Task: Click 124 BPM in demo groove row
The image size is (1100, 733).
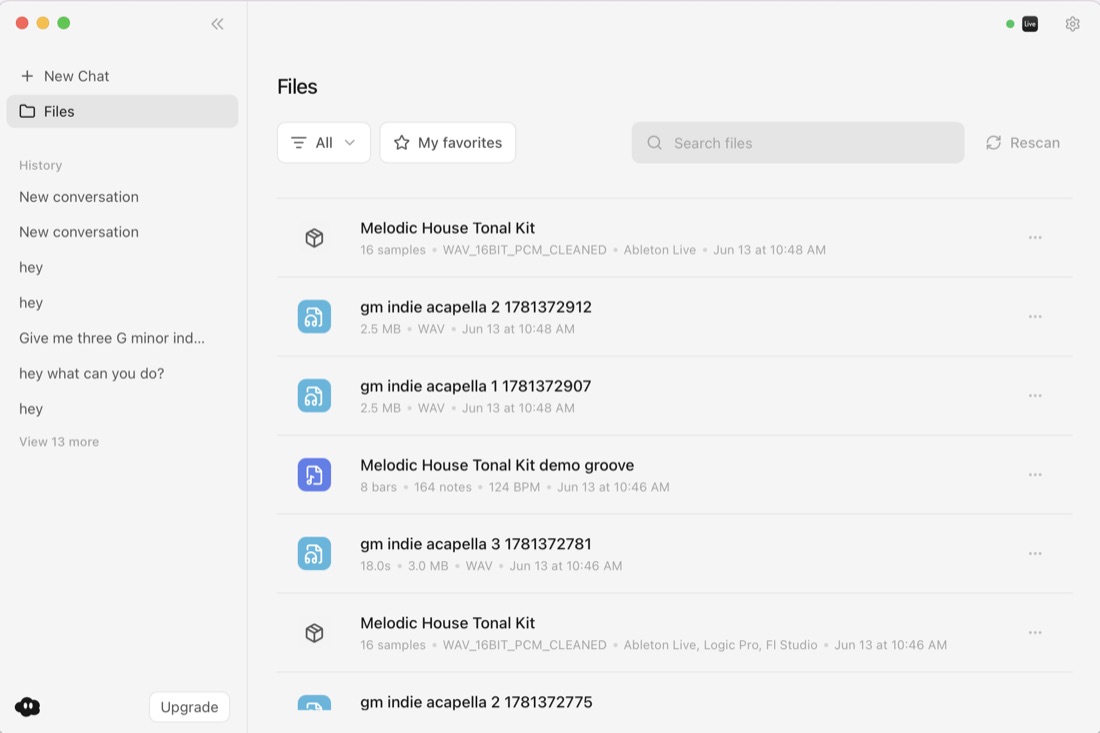Action: pos(514,487)
